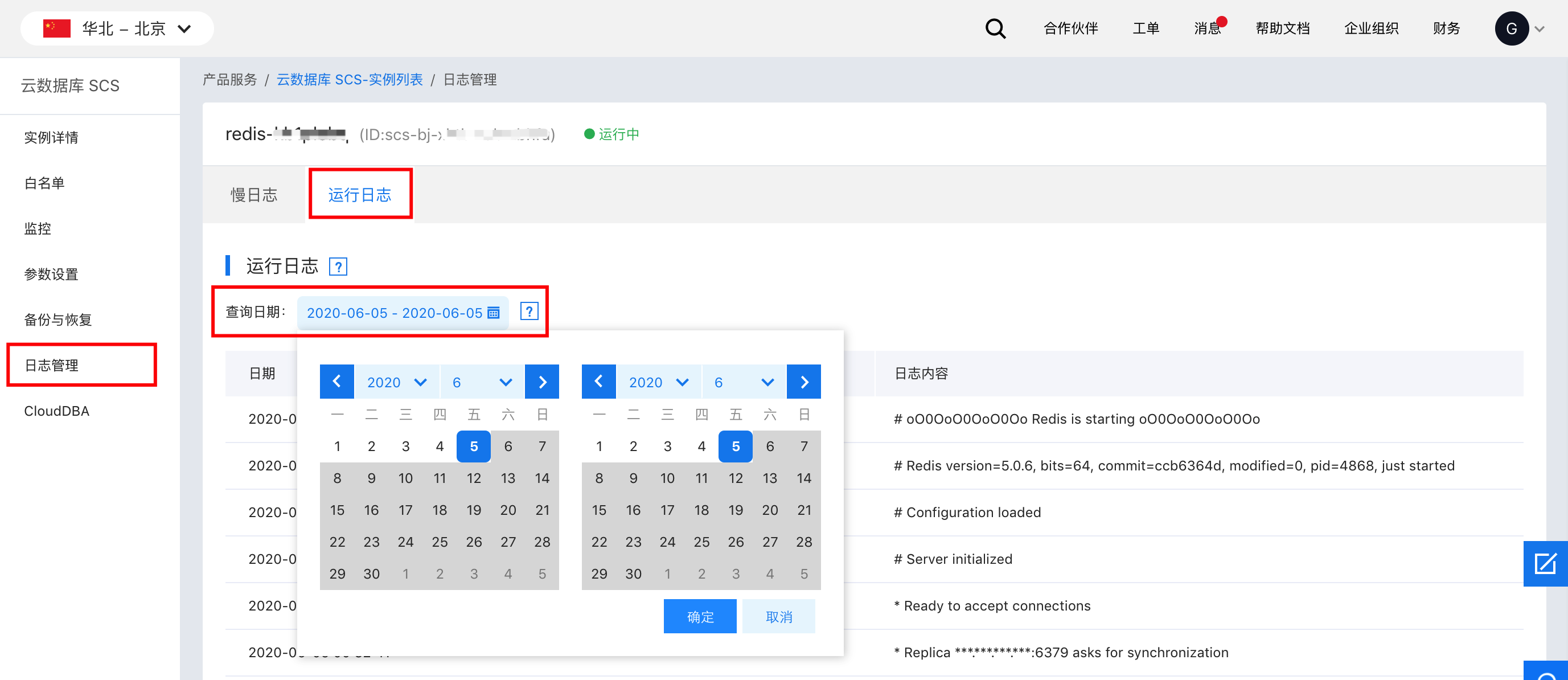
Task: Click the China flag region icon
Action: pos(56,28)
